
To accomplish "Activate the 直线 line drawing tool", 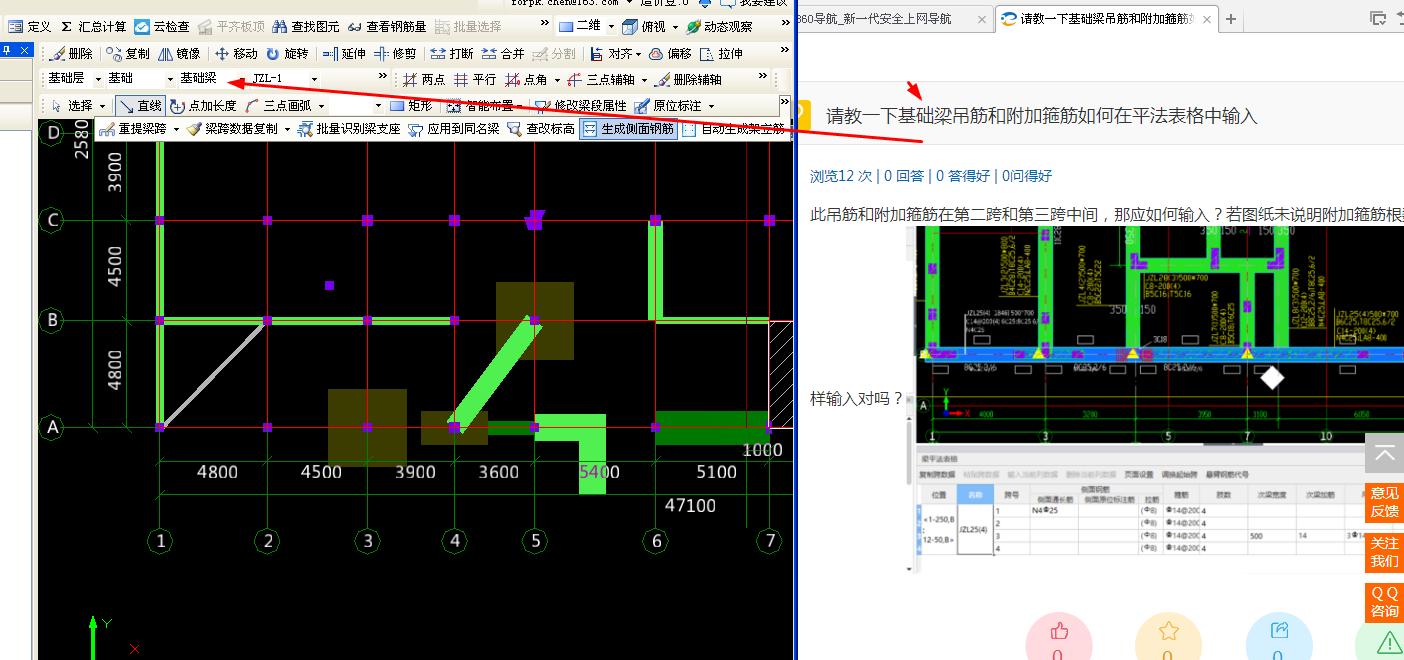I will [140, 106].
